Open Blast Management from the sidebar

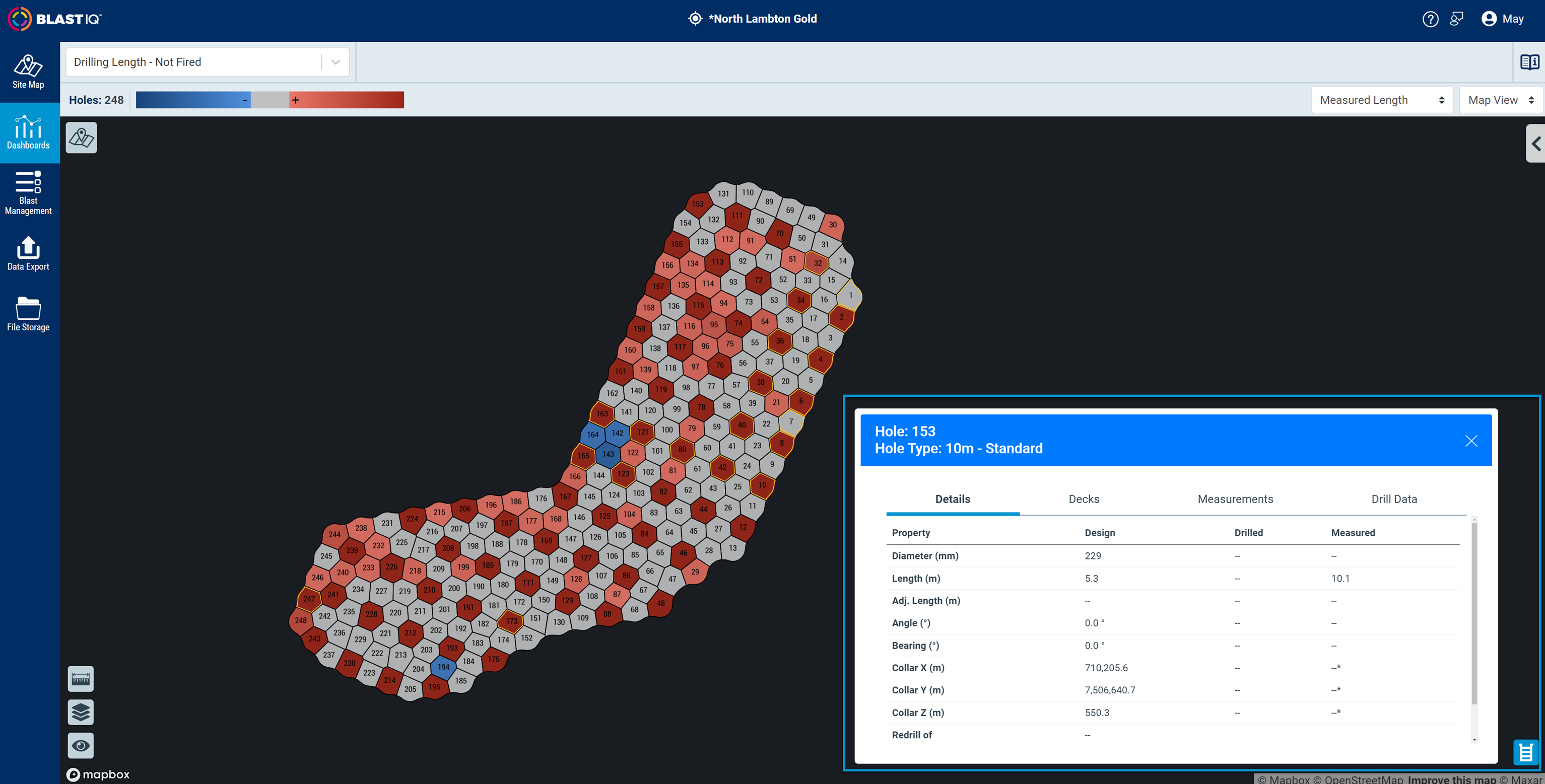[28, 193]
